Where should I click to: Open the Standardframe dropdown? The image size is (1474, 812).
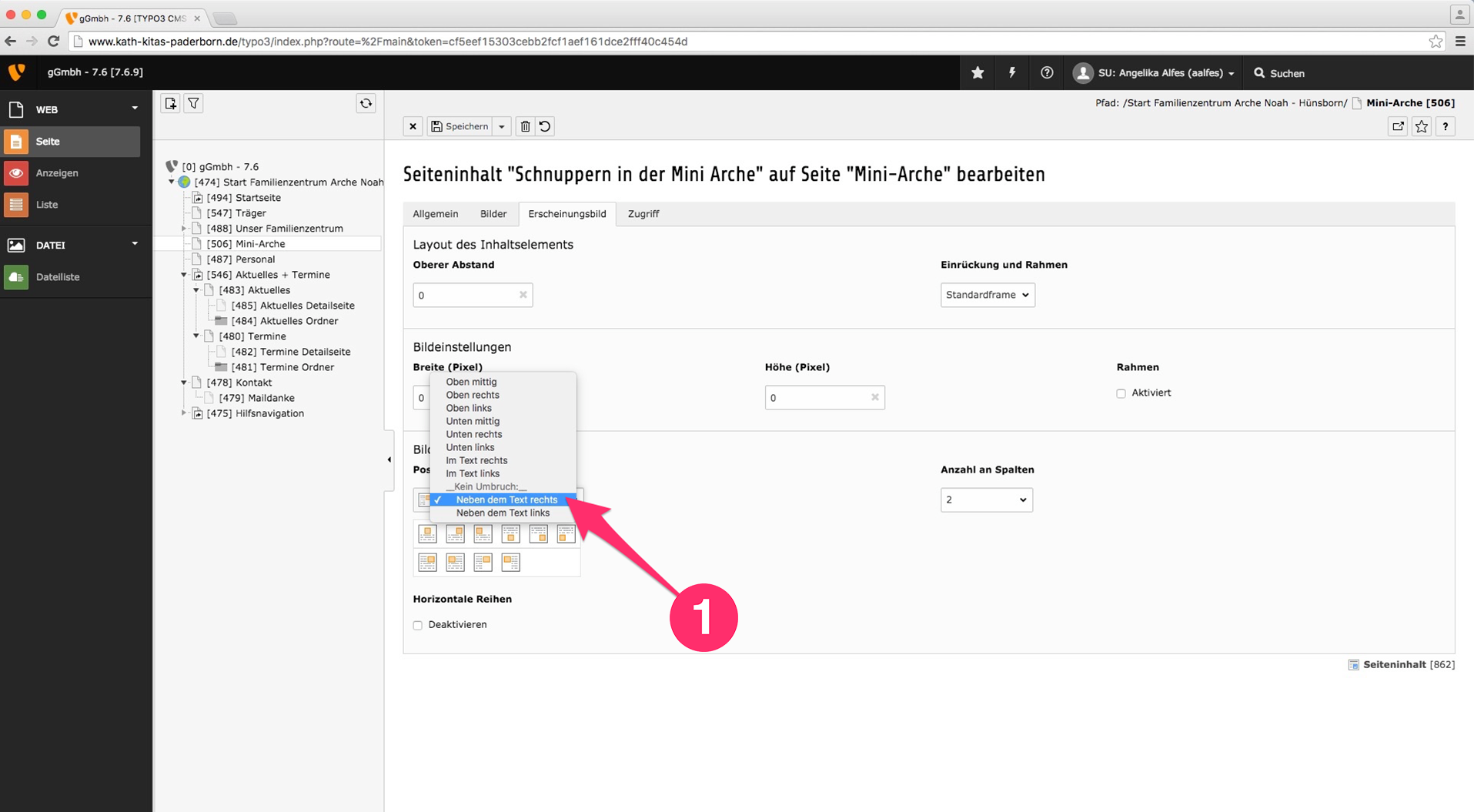point(987,295)
